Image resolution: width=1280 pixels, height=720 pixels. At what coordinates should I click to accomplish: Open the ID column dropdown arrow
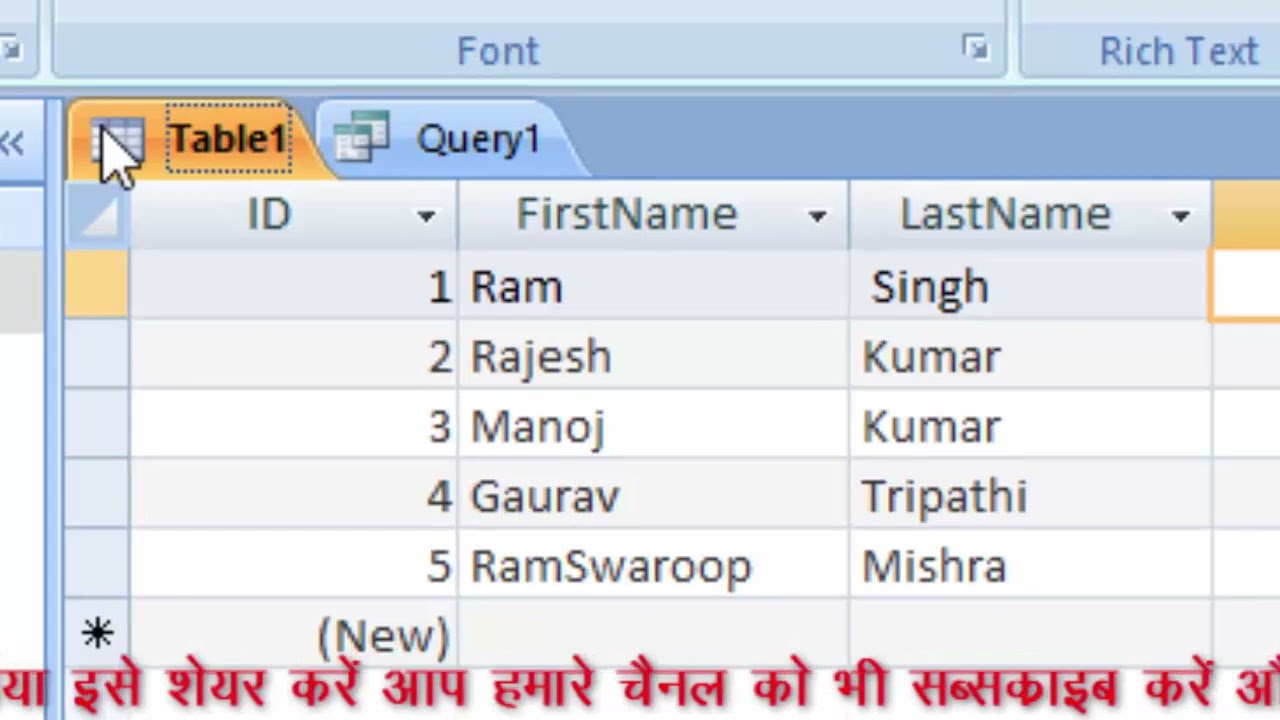coord(427,216)
